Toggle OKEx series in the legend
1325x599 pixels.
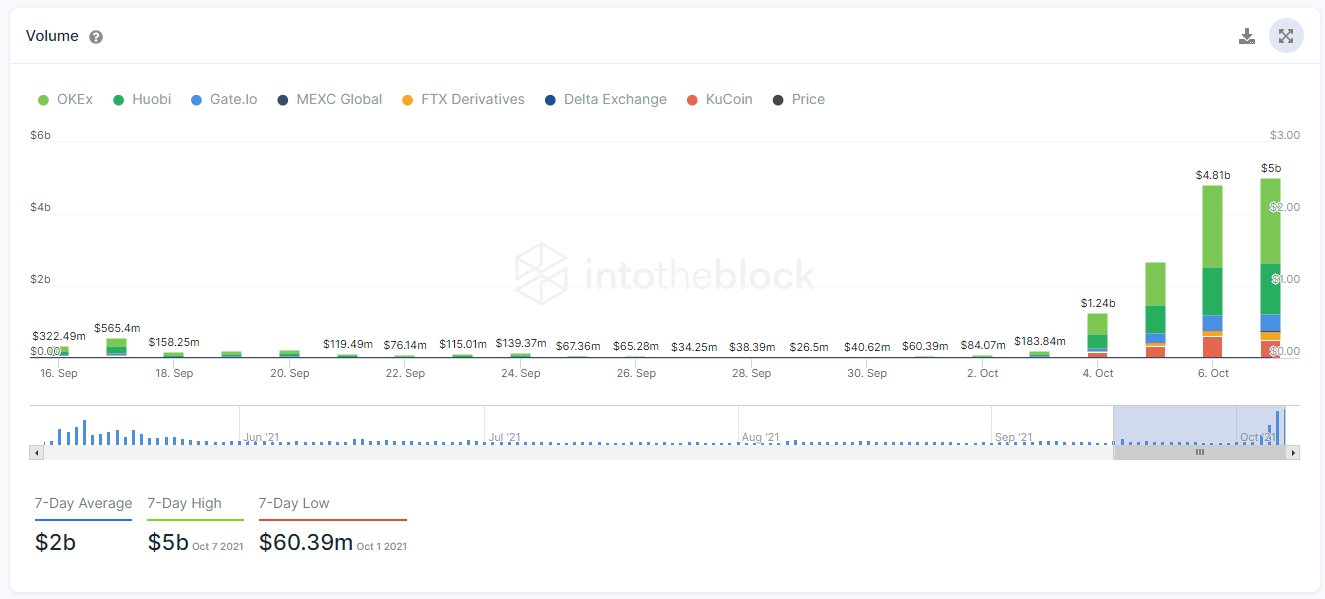tap(65, 99)
